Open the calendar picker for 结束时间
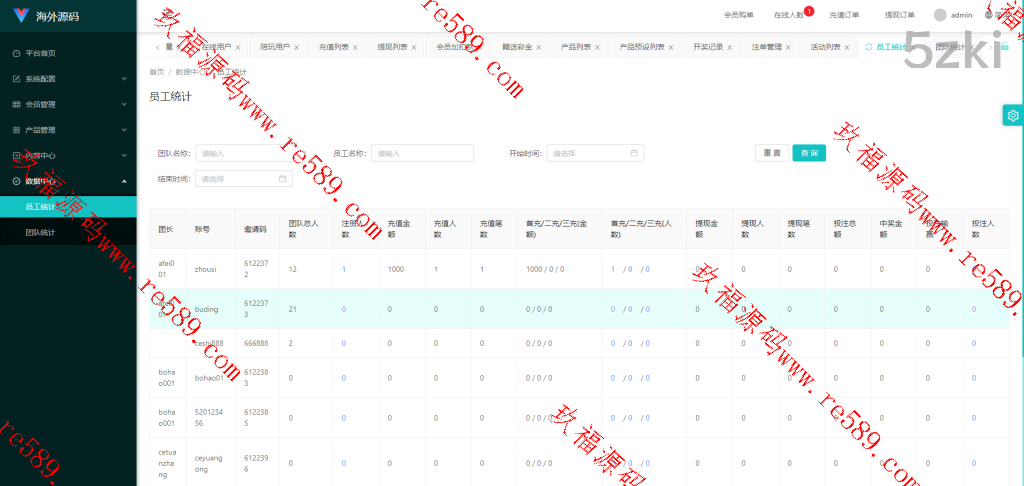This screenshot has height=486, width=1024. tap(282, 179)
